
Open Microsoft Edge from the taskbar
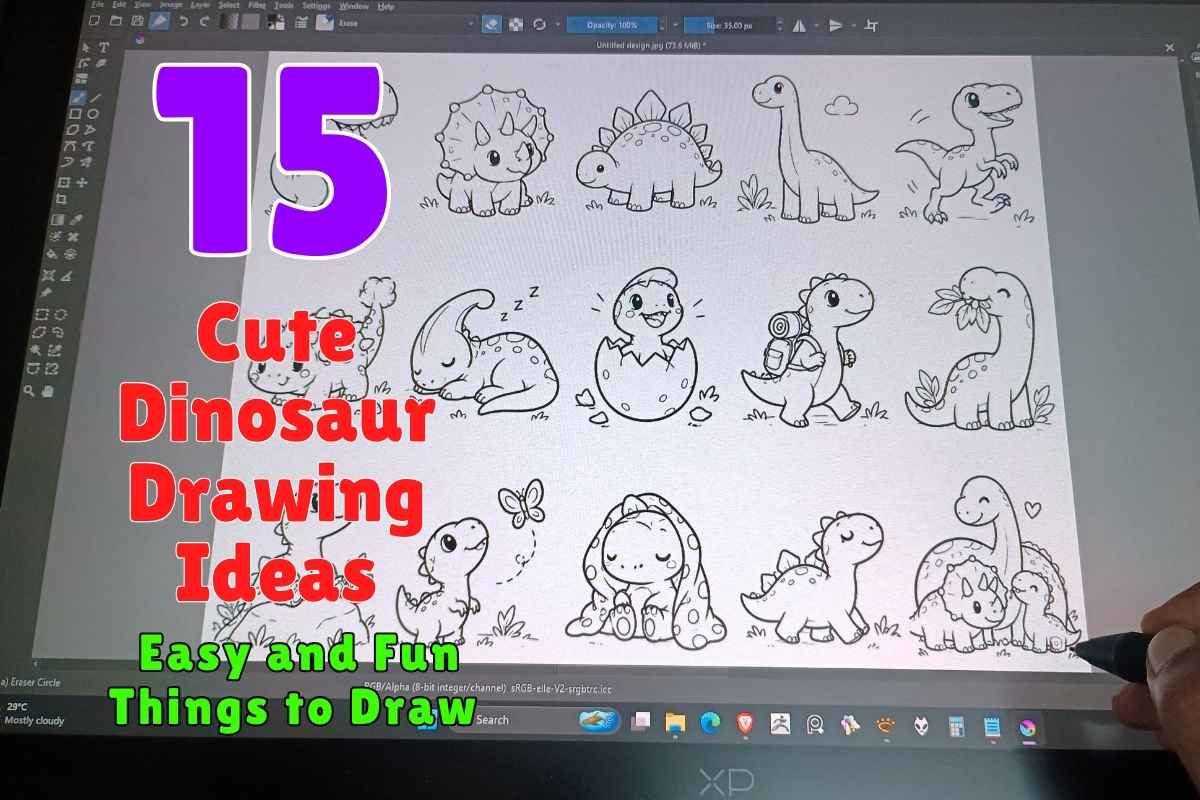point(711,723)
